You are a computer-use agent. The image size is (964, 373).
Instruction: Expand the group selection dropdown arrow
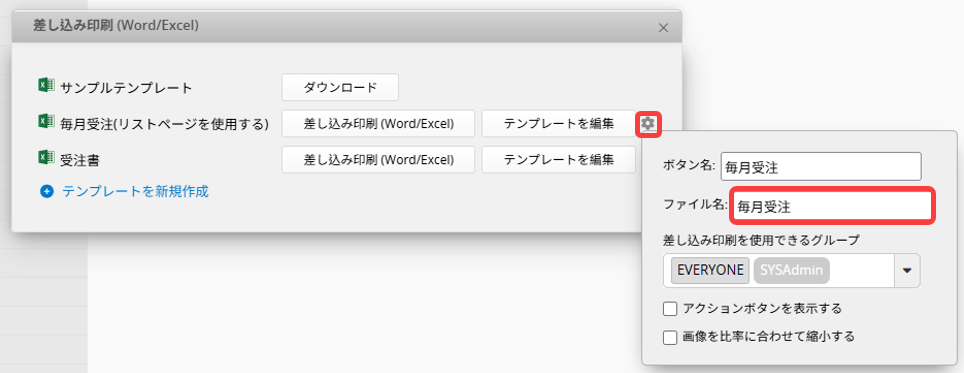pos(907,270)
